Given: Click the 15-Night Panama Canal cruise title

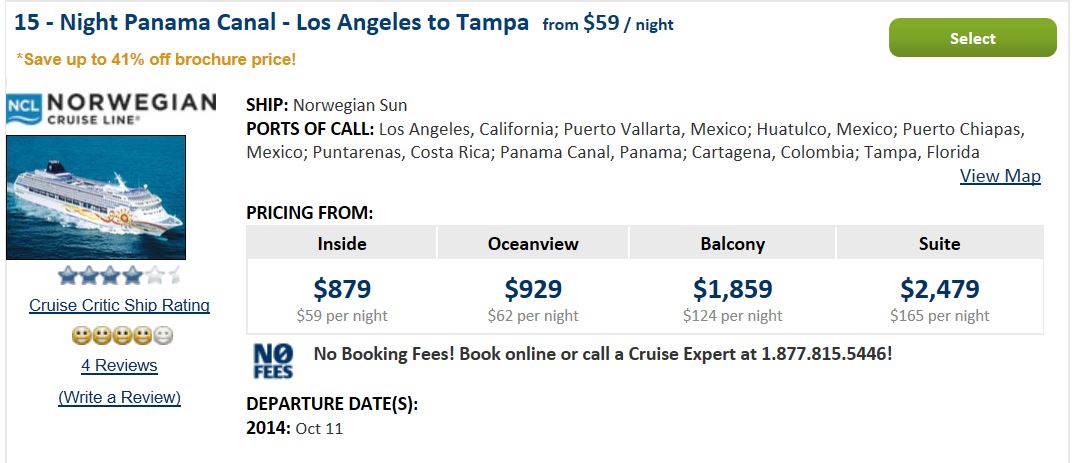Looking at the screenshot, I should point(271,23).
